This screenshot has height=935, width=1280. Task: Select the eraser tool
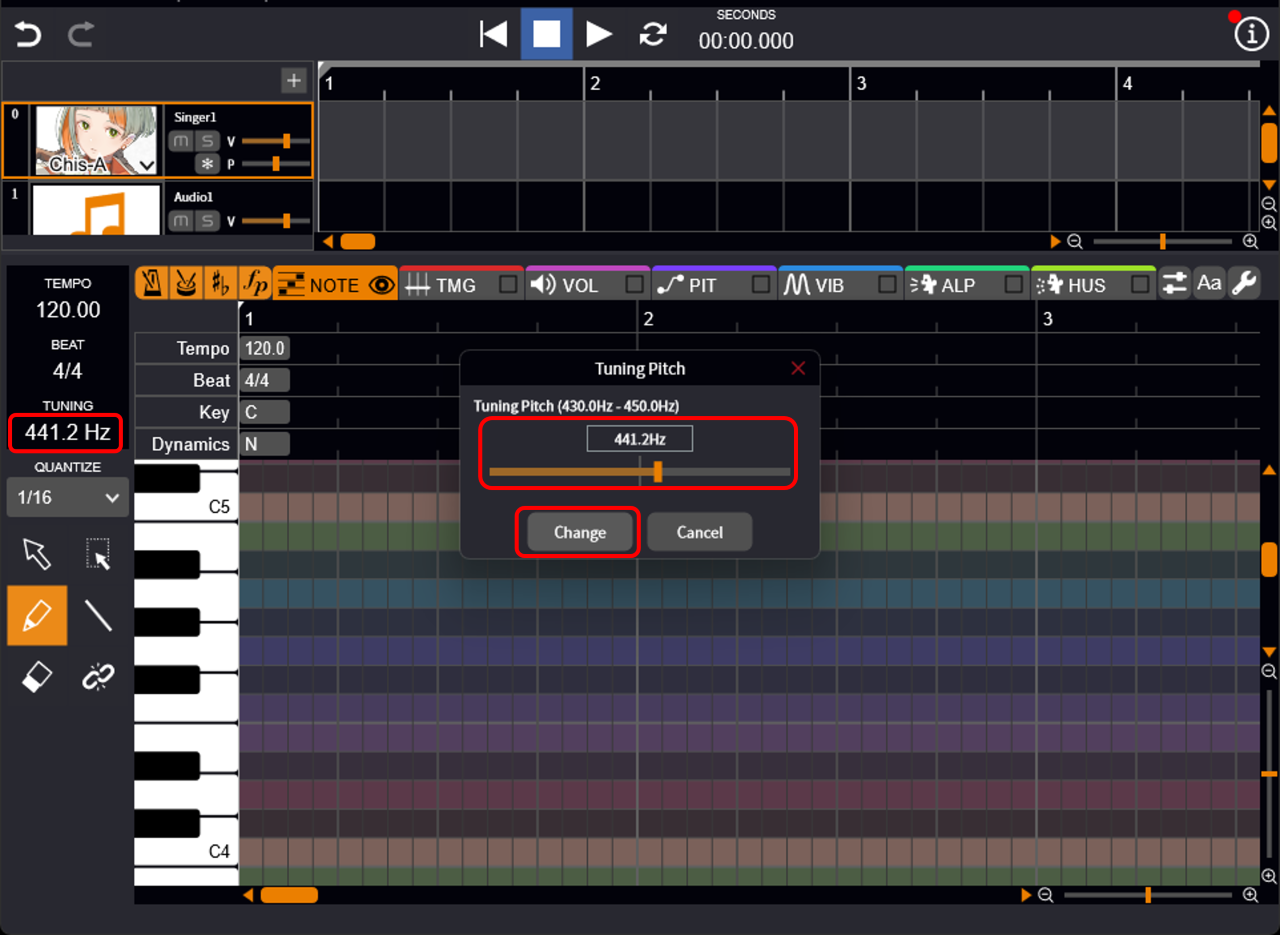[37, 678]
